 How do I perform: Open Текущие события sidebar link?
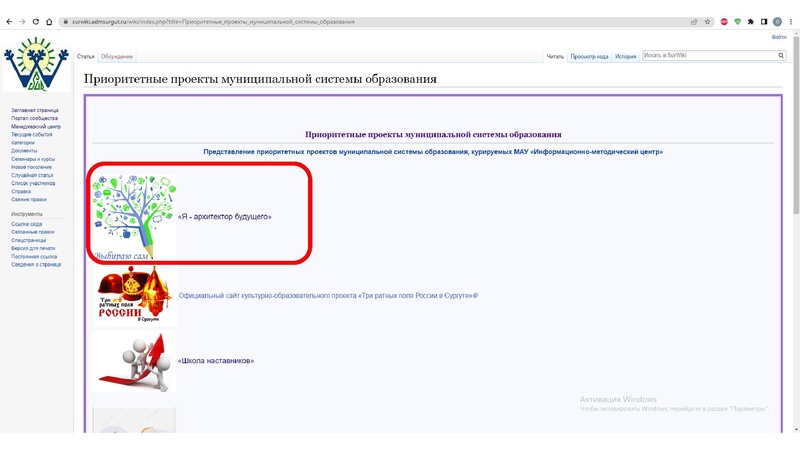point(32,135)
